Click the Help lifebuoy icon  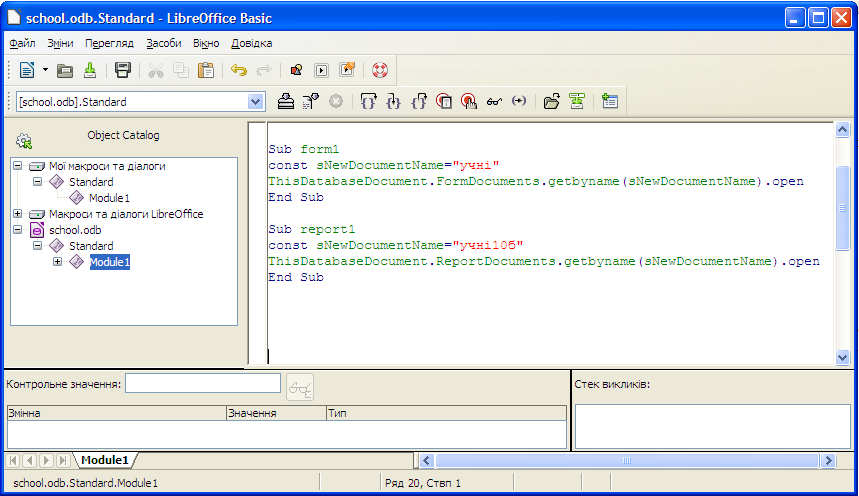coord(380,70)
